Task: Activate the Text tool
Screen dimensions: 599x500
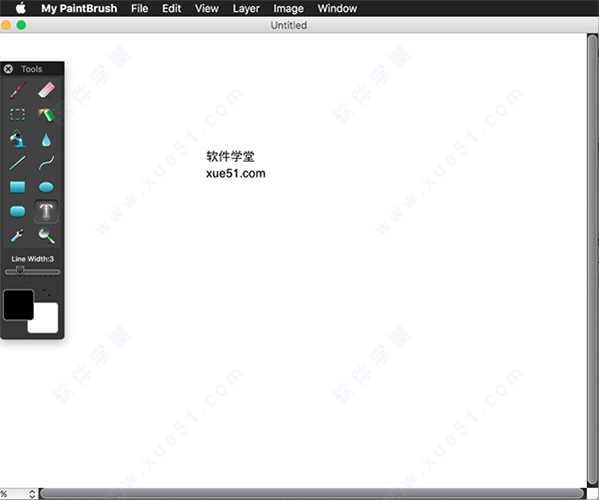Action: tap(46, 211)
